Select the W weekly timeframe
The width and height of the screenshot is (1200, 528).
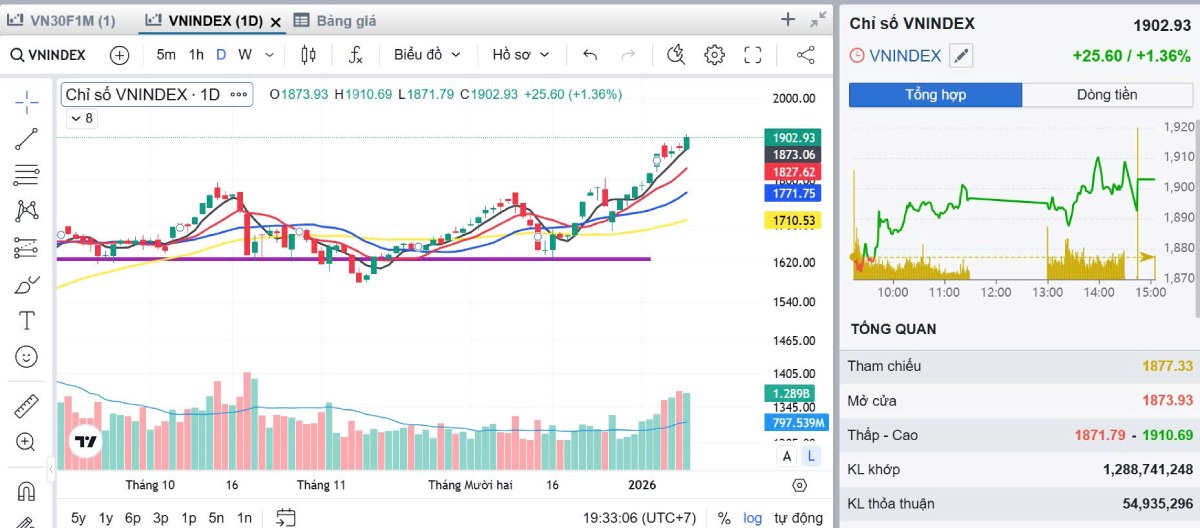click(244, 55)
